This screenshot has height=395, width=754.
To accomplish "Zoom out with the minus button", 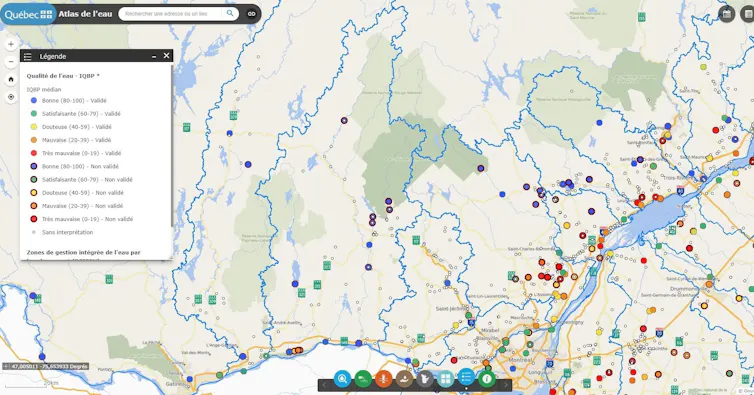I will pyautogui.click(x=11, y=62).
